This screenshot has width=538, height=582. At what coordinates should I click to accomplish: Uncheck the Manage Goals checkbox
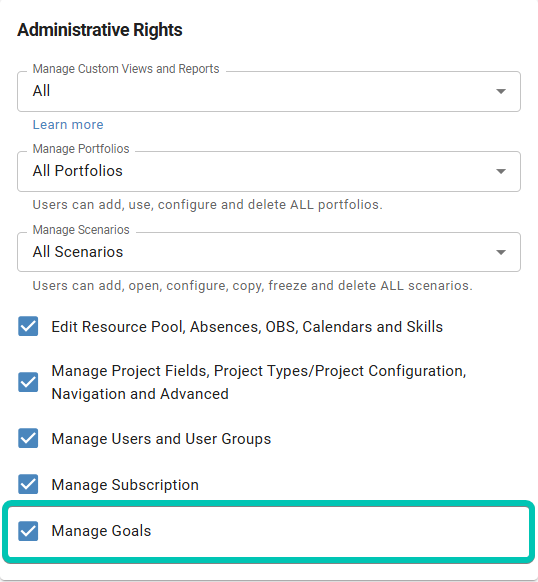28,531
